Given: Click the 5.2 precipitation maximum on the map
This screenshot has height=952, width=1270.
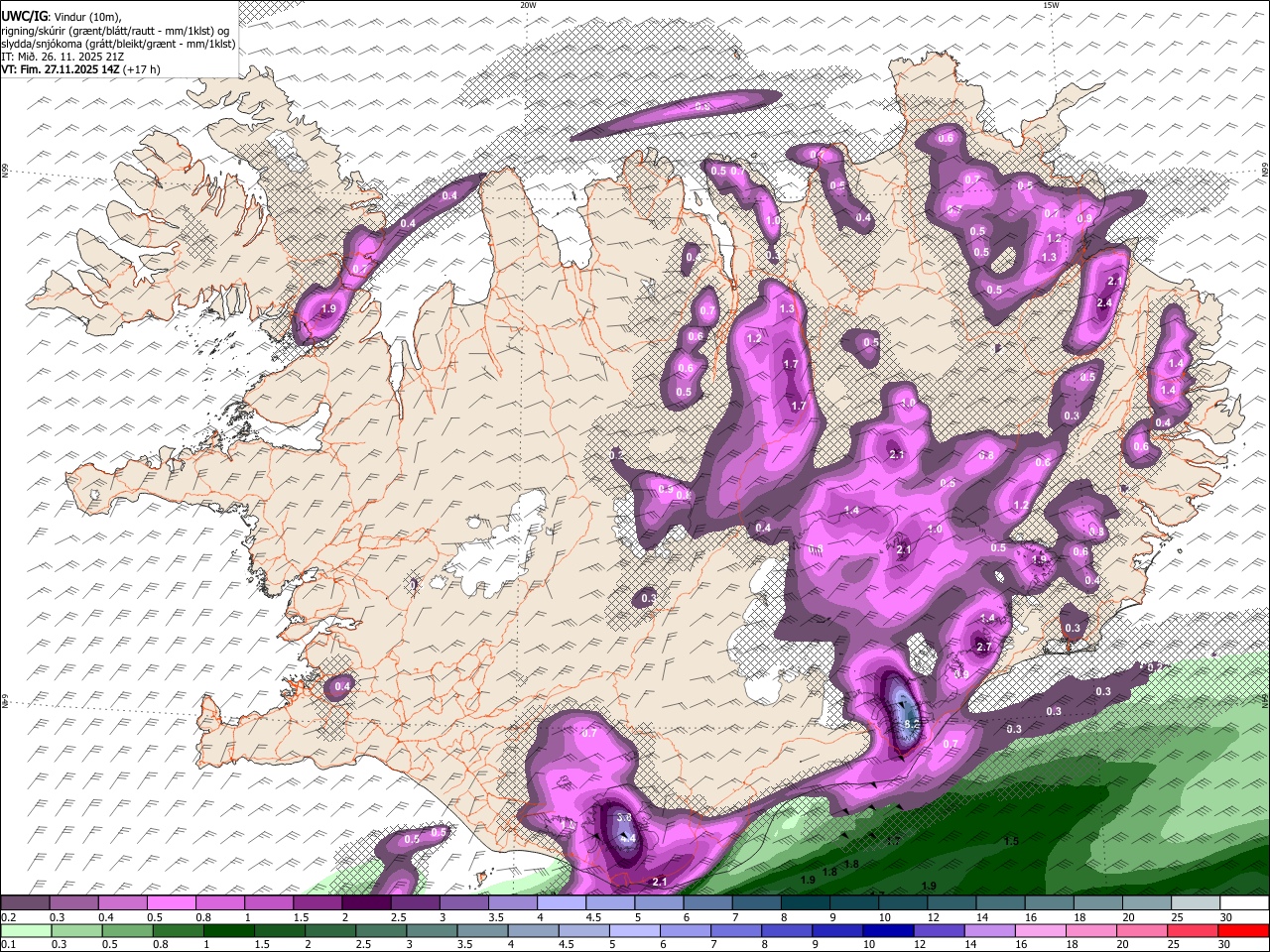Looking at the screenshot, I should 912,726.
